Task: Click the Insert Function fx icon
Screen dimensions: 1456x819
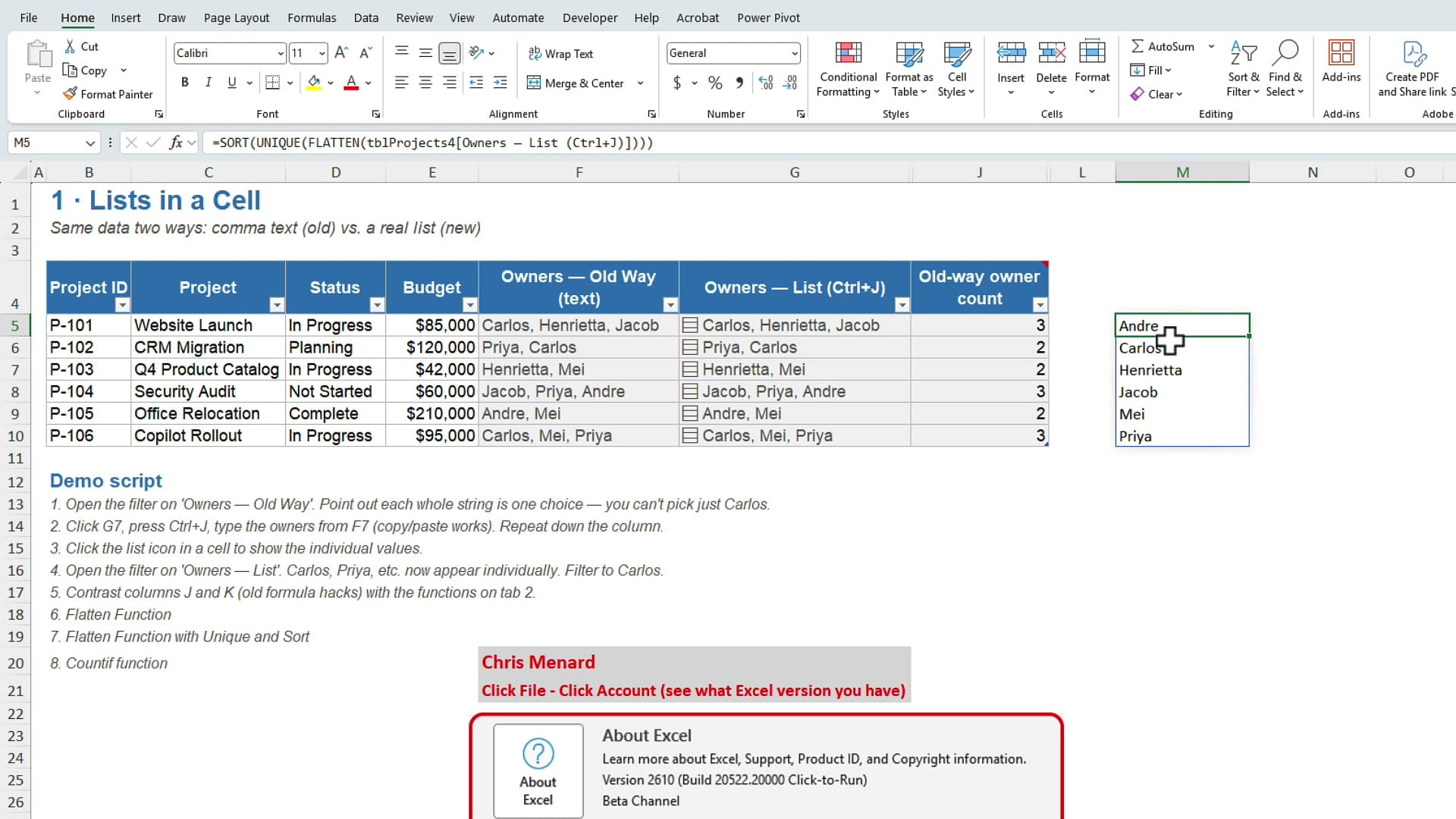Action: [x=176, y=143]
